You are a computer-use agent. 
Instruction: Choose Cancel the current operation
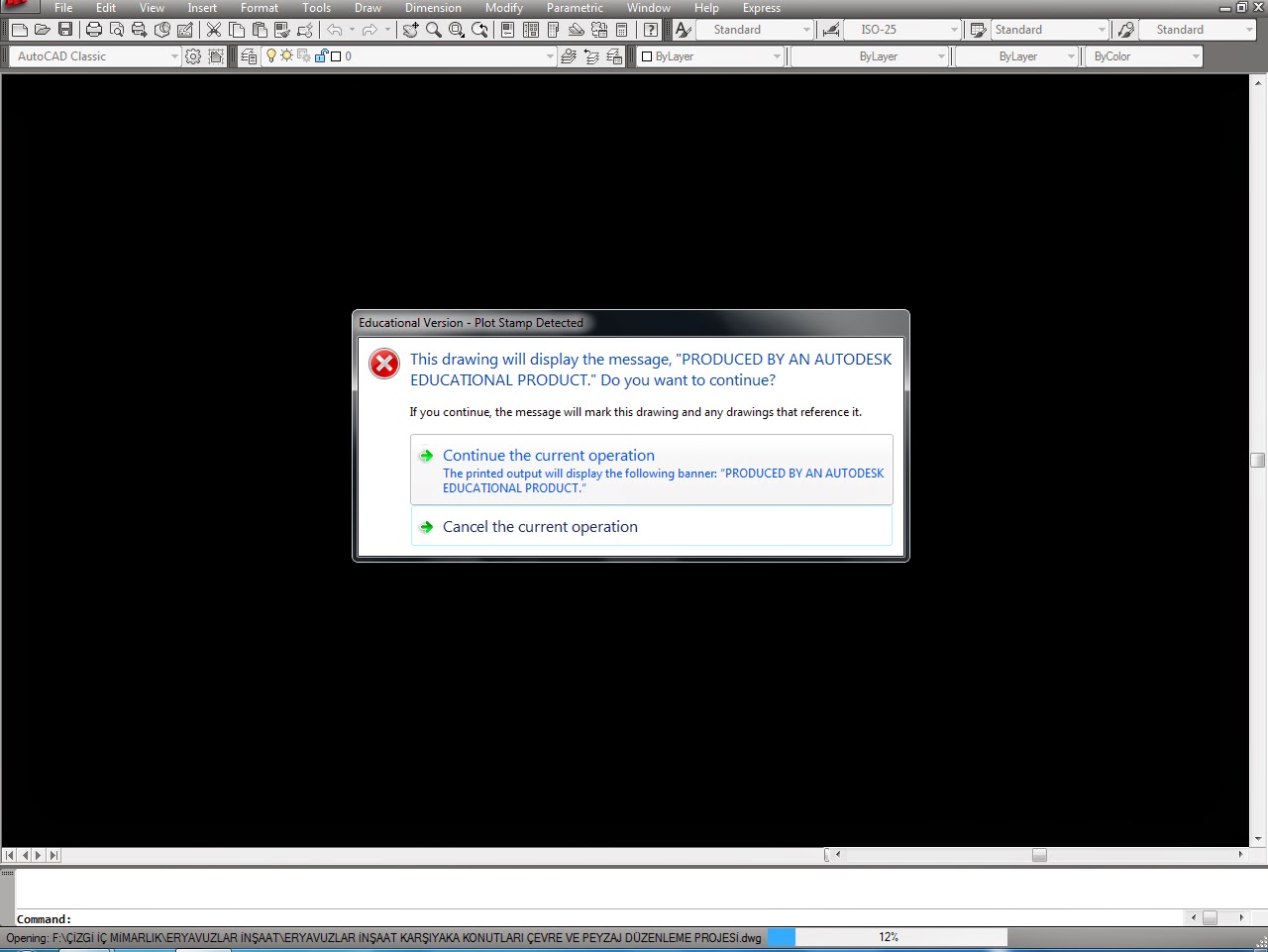coord(652,526)
